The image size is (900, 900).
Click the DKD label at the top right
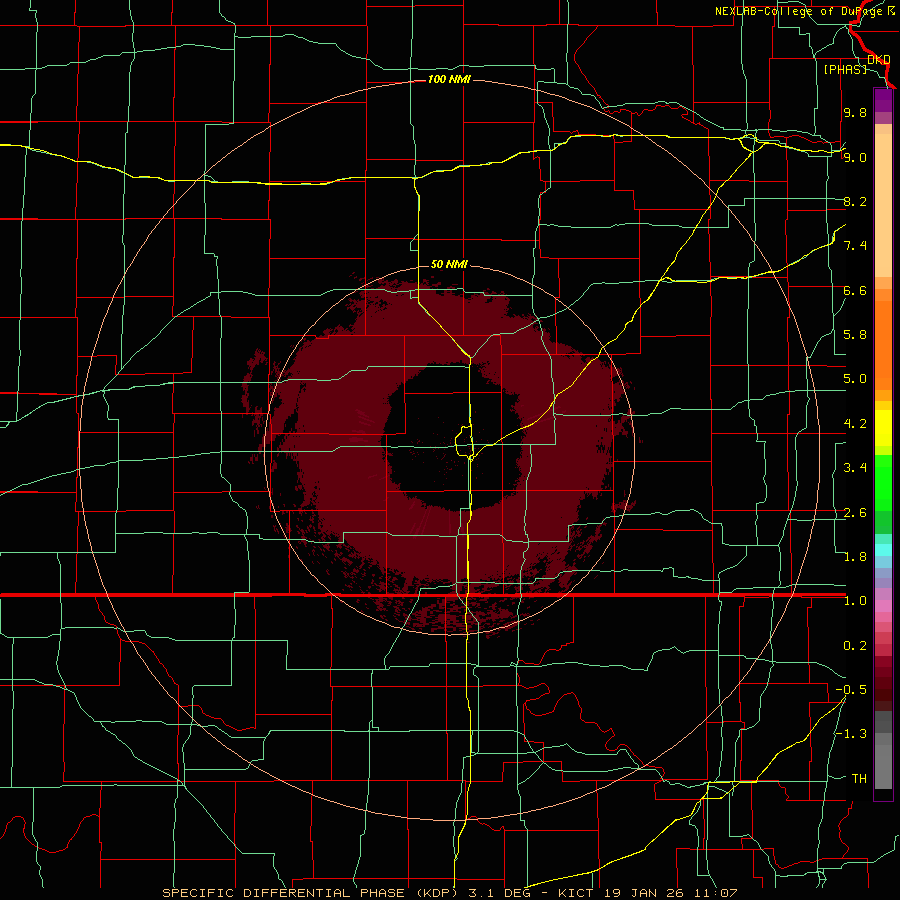pyautogui.click(x=879, y=60)
